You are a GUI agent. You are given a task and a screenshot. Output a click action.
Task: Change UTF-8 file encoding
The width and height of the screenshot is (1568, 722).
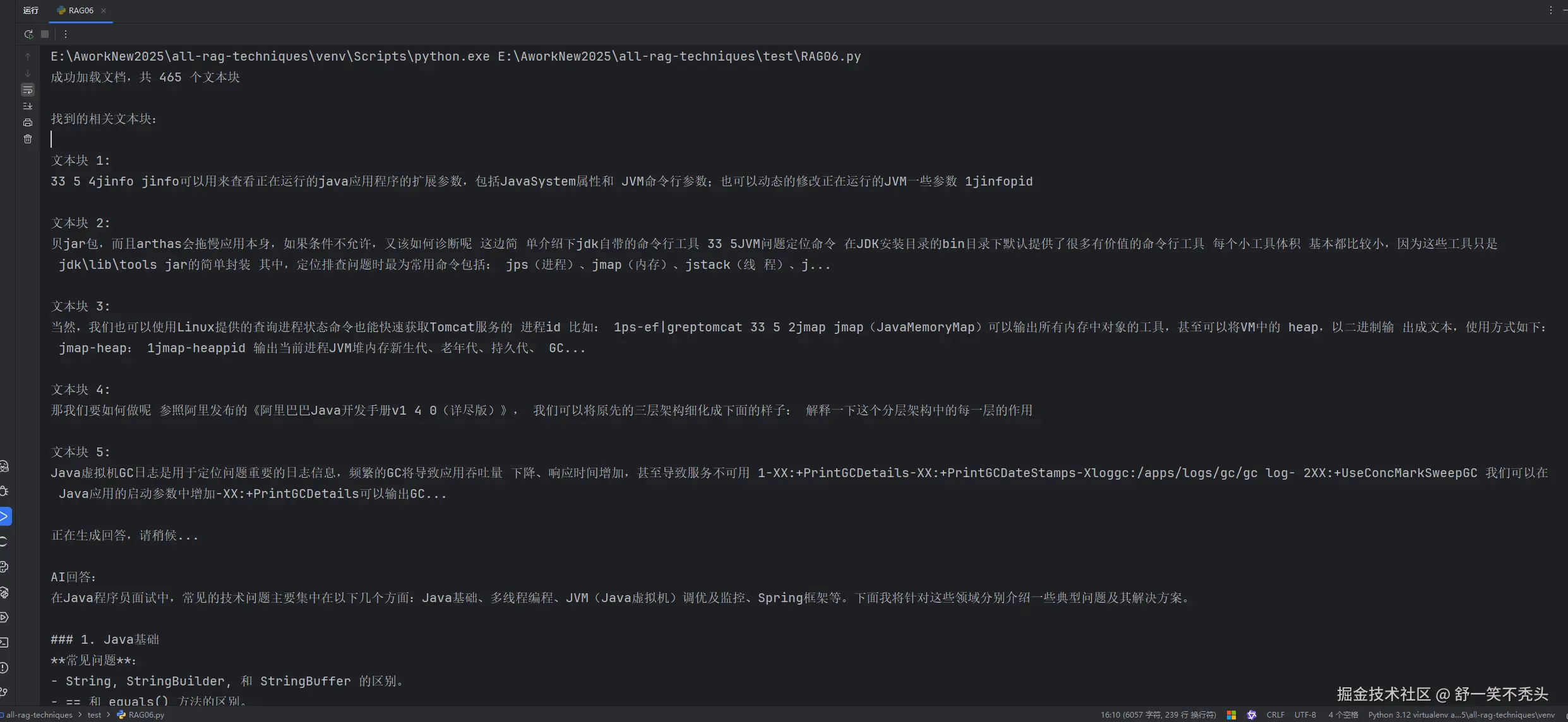(x=1305, y=714)
